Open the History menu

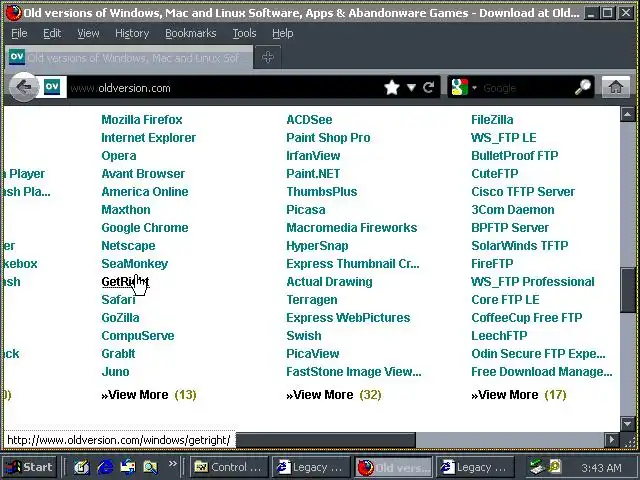coord(132,33)
